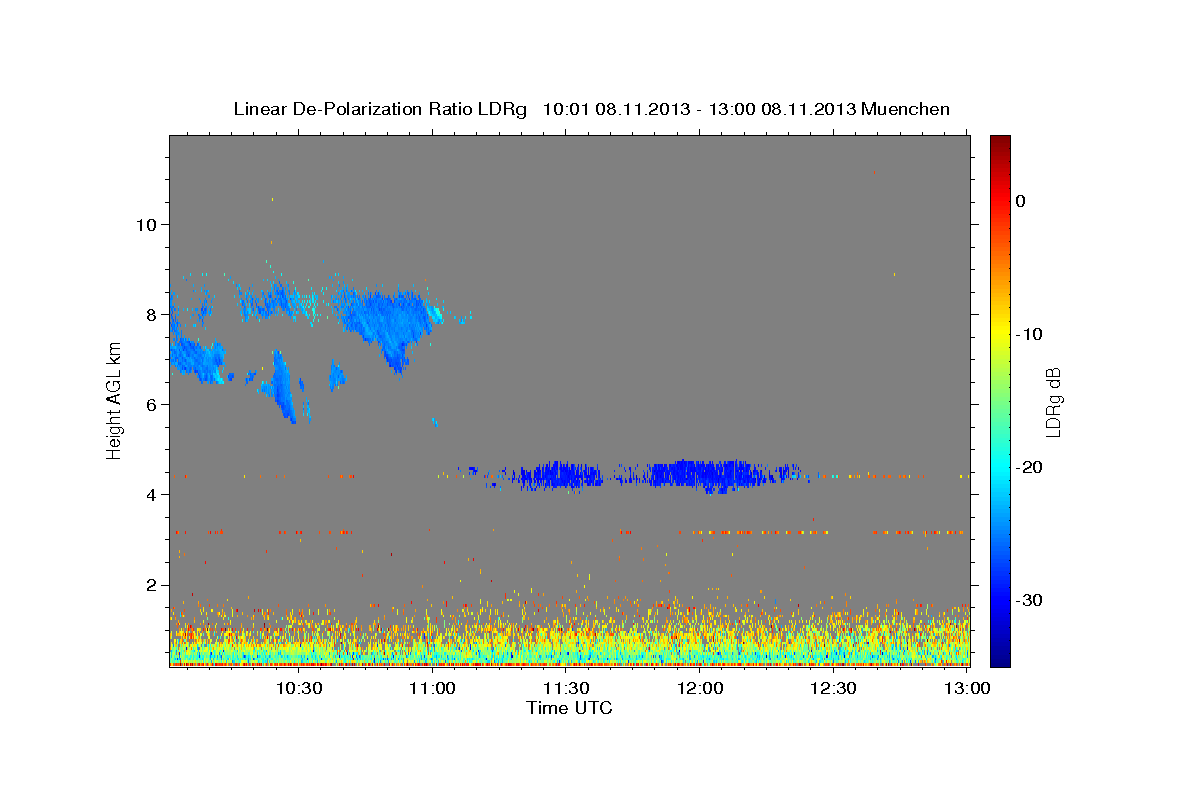Click the 13:00 time tick label

coord(967,689)
